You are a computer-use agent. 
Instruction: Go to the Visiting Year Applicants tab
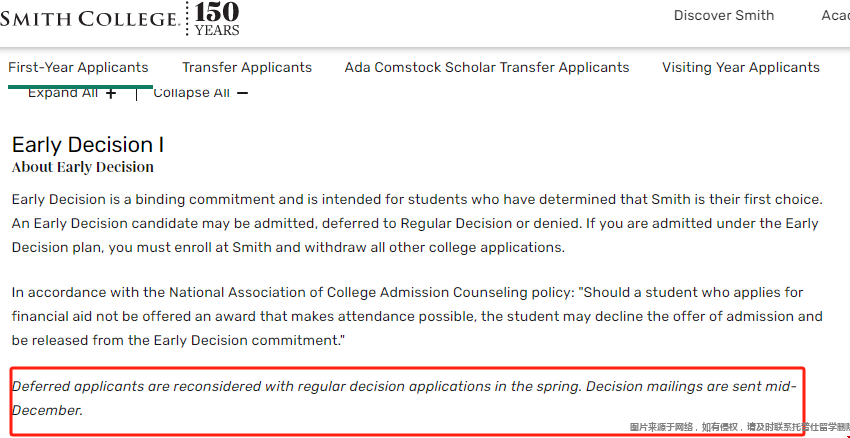(x=741, y=68)
